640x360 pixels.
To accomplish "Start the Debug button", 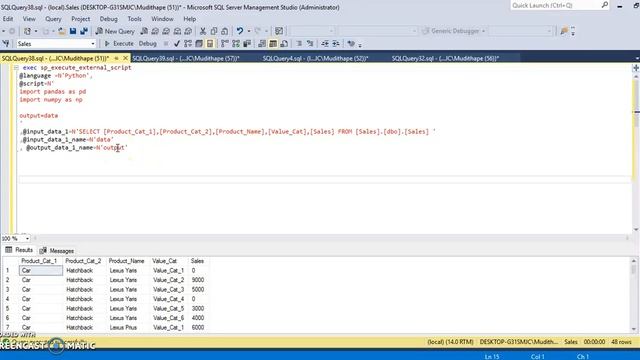I will coord(148,44).
